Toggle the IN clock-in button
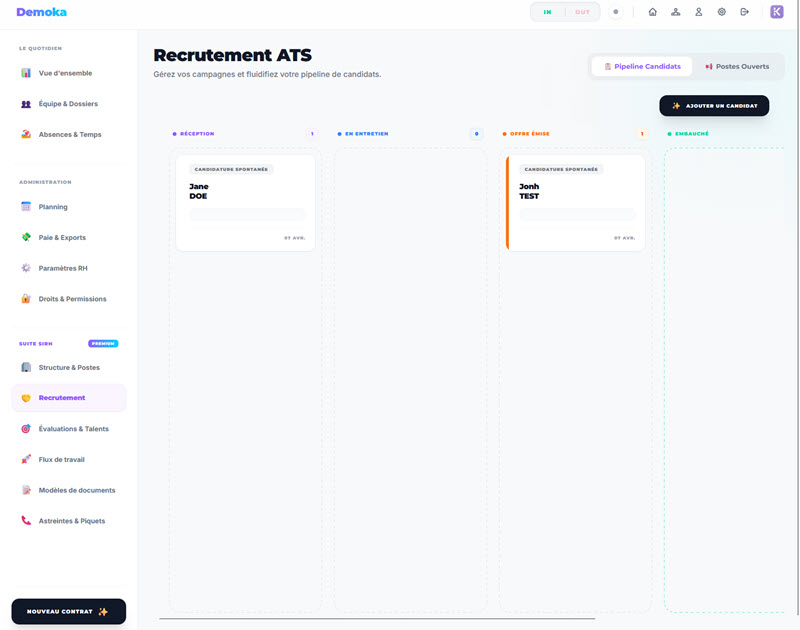This screenshot has height=630, width=800. [547, 11]
